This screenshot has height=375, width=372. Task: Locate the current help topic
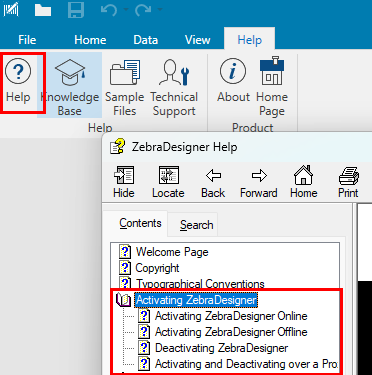pyautogui.click(x=168, y=182)
